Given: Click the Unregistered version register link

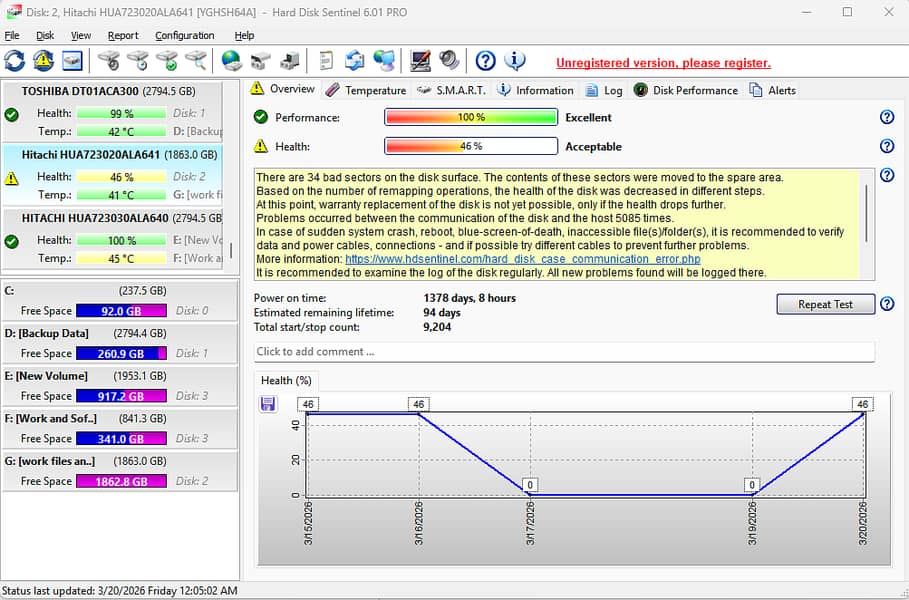Looking at the screenshot, I should tap(663, 62).
